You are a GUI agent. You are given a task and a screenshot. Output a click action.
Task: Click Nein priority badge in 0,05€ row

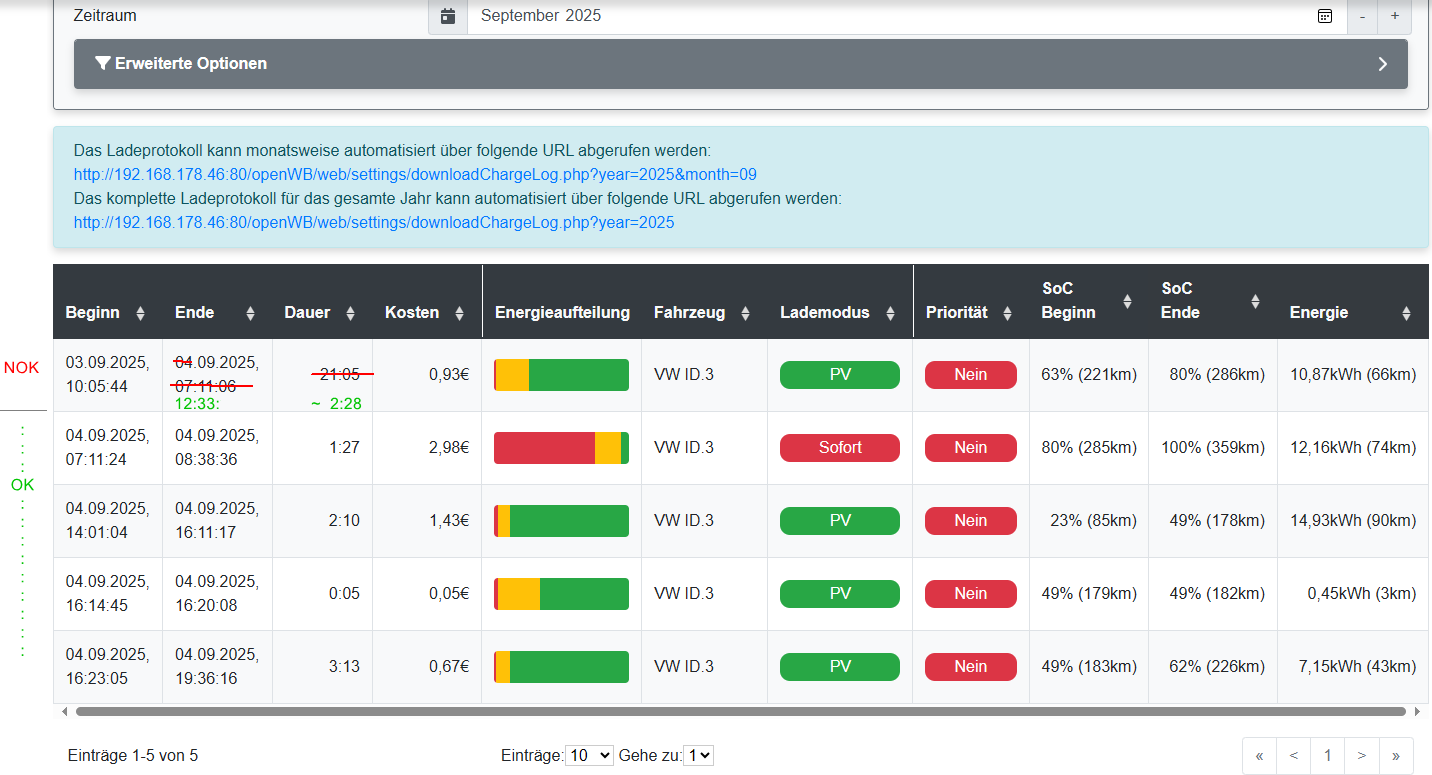(x=971, y=593)
